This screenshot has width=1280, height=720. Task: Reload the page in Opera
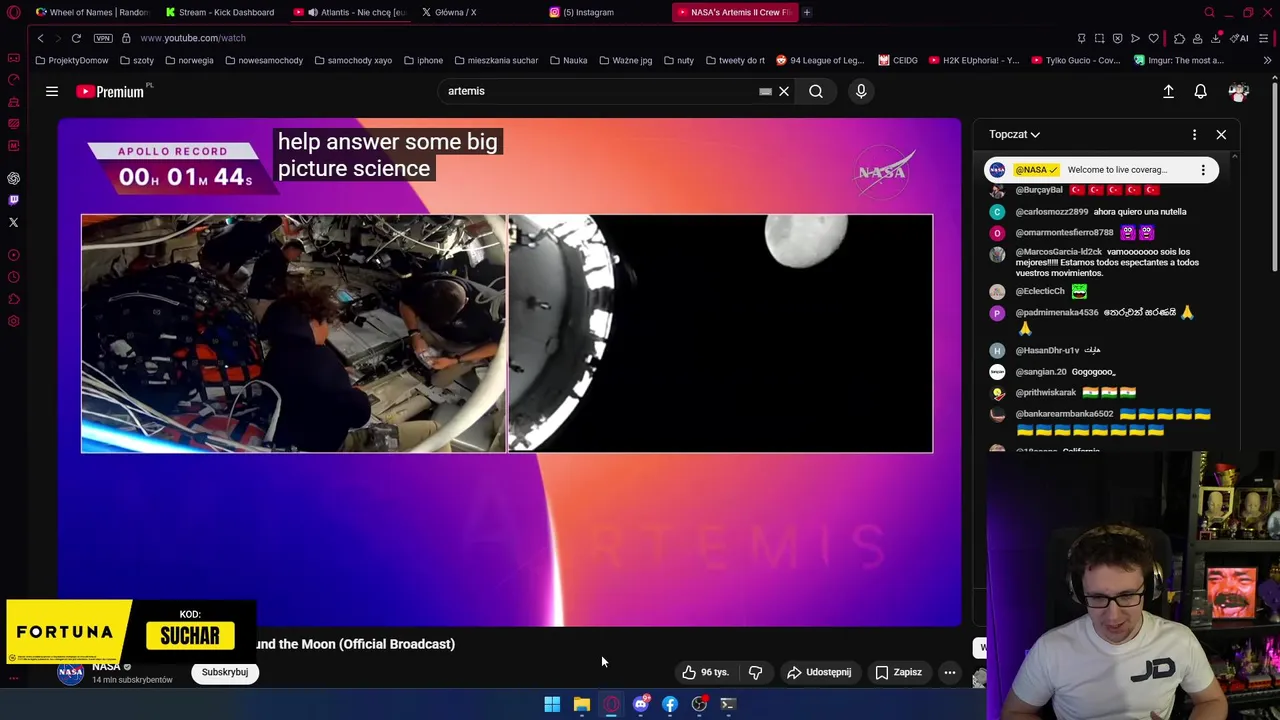pos(76,38)
